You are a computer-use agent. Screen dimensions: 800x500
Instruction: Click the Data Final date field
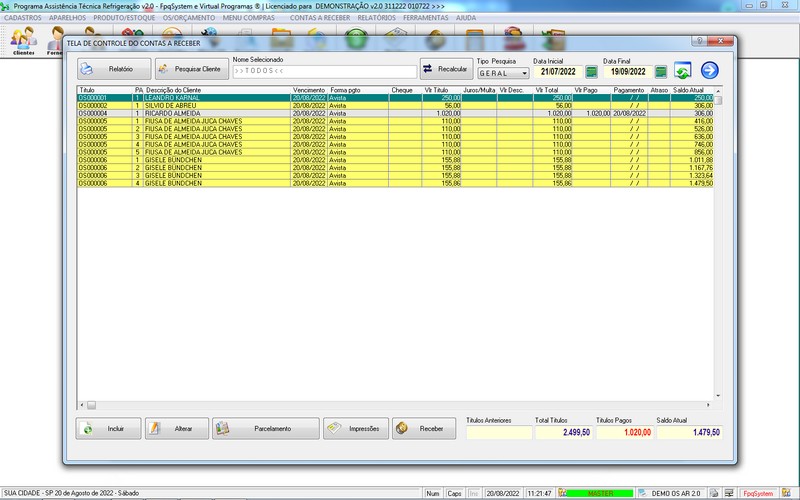tap(628, 72)
